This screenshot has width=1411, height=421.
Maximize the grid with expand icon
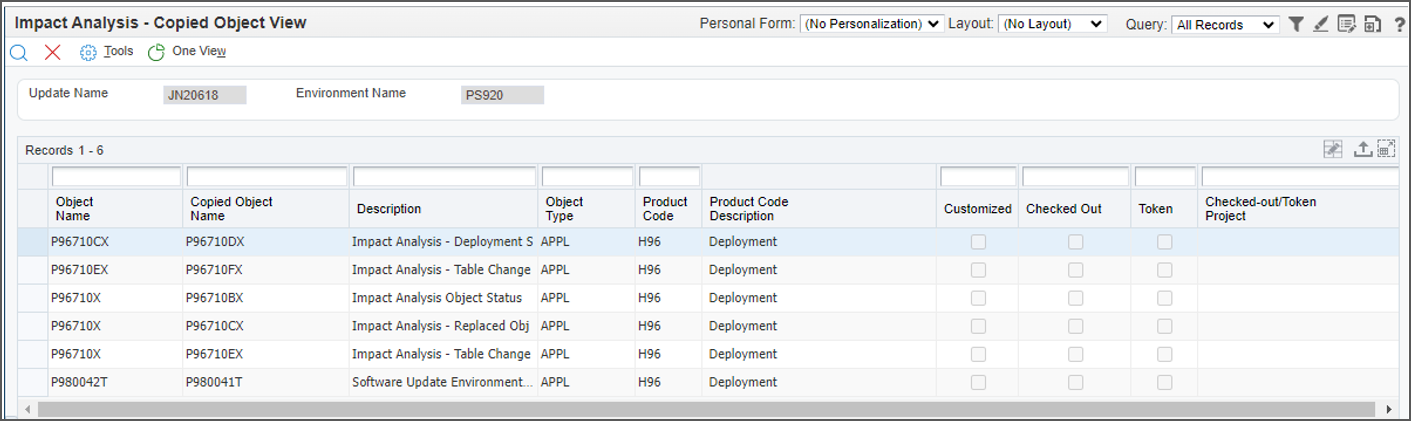(1386, 149)
